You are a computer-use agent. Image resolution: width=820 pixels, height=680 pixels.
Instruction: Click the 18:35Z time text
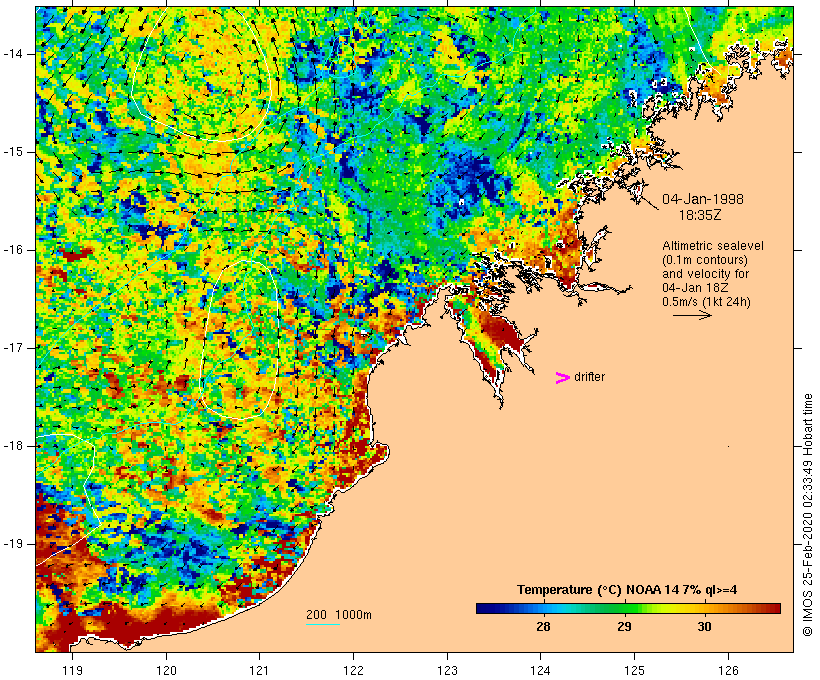click(x=702, y=214)
